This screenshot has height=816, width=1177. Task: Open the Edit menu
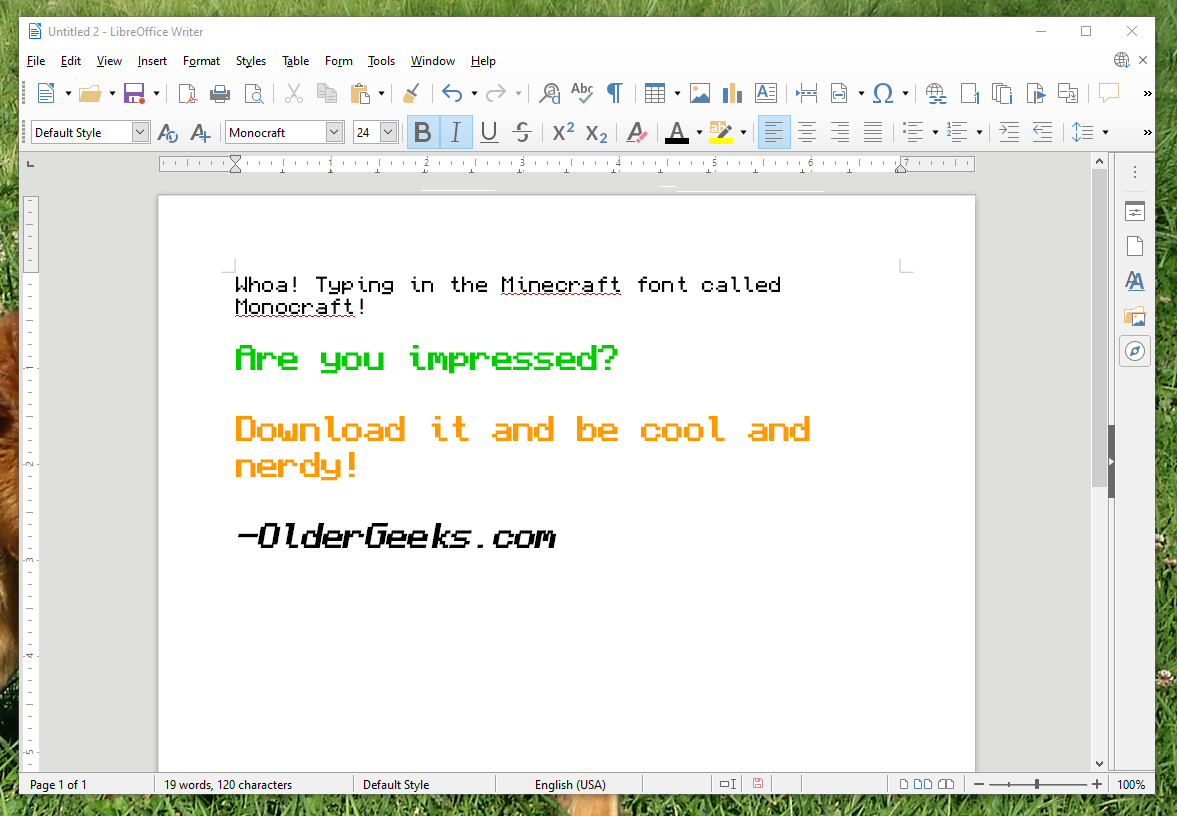point(71,61)
